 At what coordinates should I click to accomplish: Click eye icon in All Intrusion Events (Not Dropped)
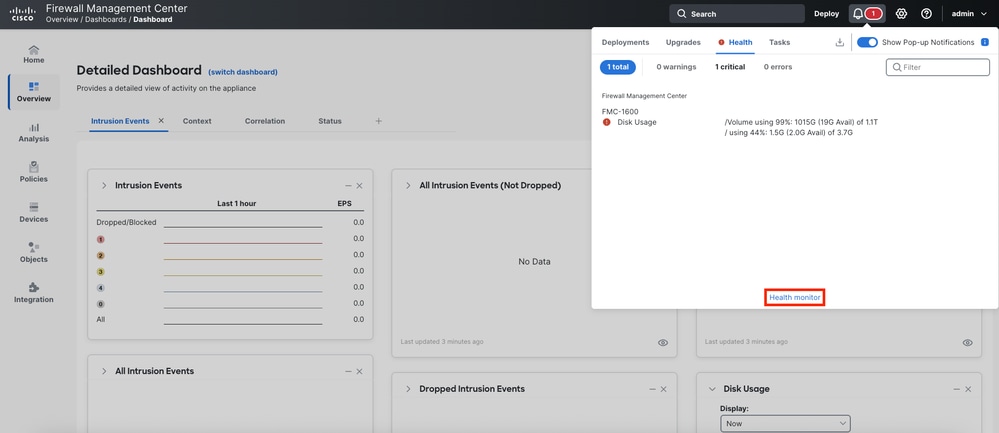663,343
